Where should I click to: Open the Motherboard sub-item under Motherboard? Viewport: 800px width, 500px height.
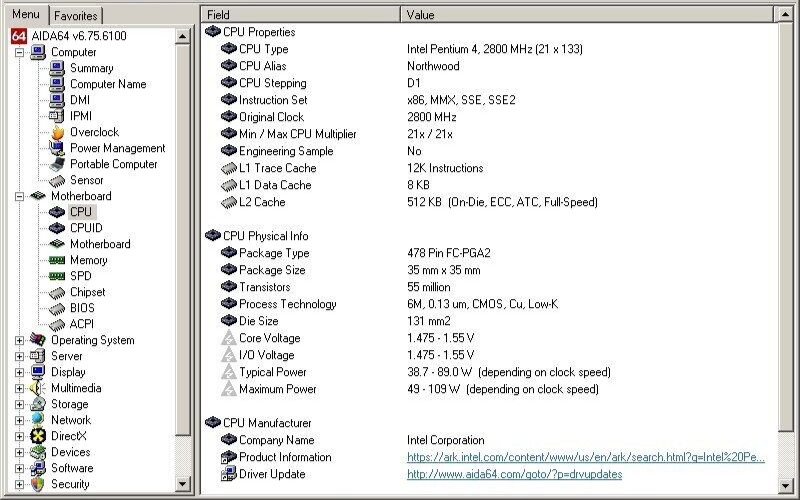click(x=100, y=244)
